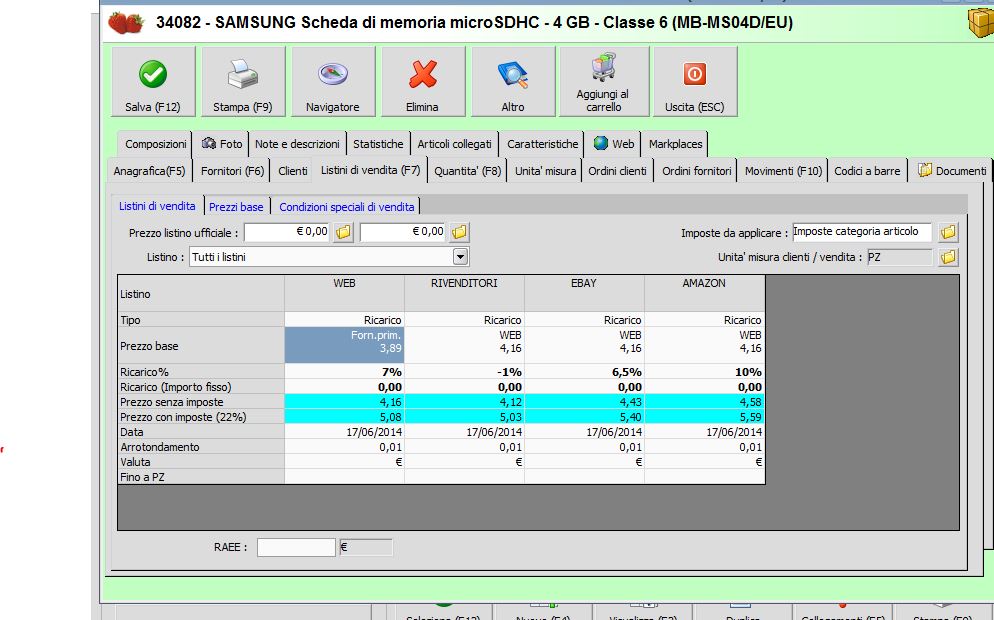Click the highlighted Forn.prim. 3,89 cell
994x620 pixels.
[x=344, y=346]
